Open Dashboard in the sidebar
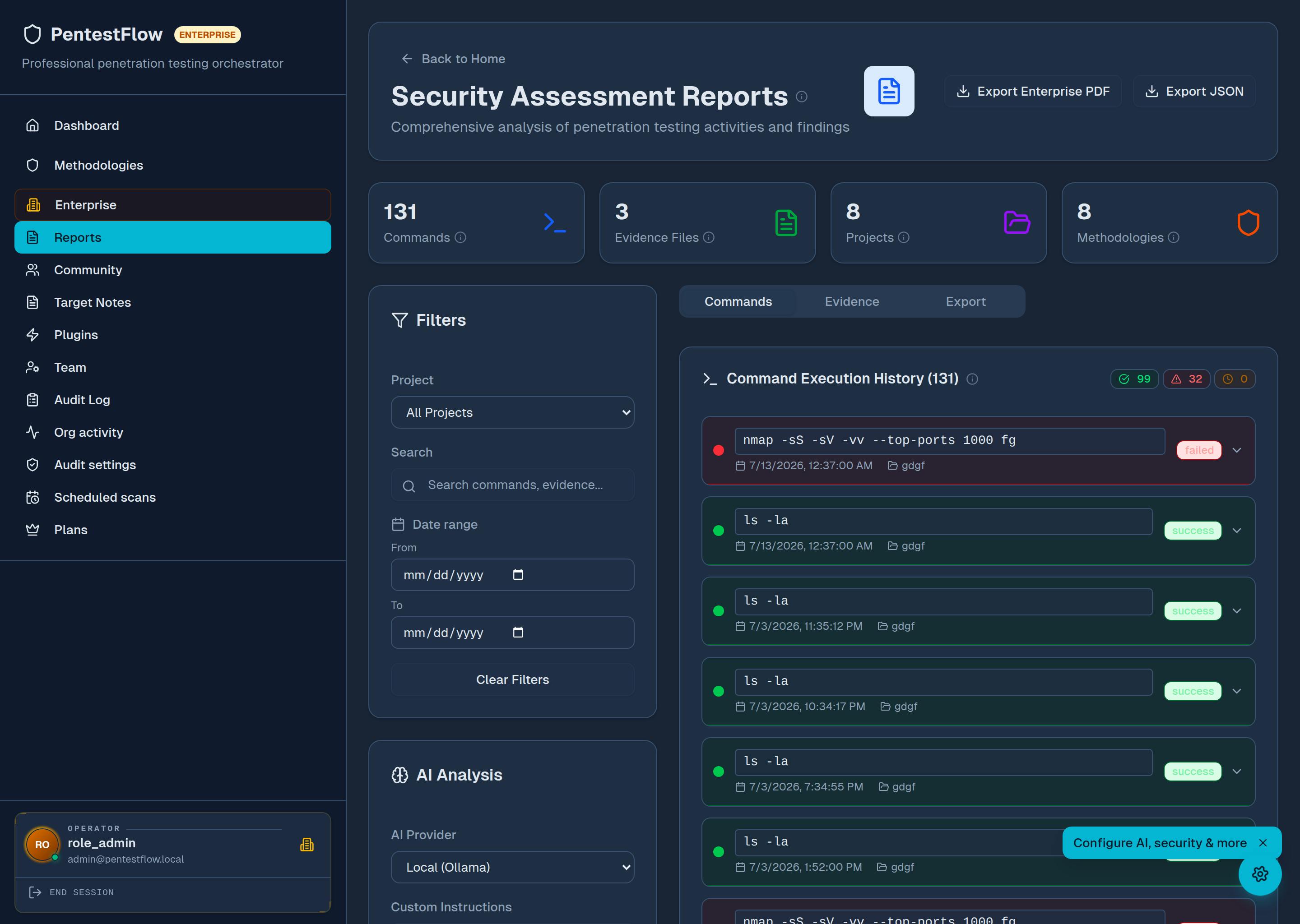Image resolution: width=1300 pixels, height=924 pixels. point(172,125)
